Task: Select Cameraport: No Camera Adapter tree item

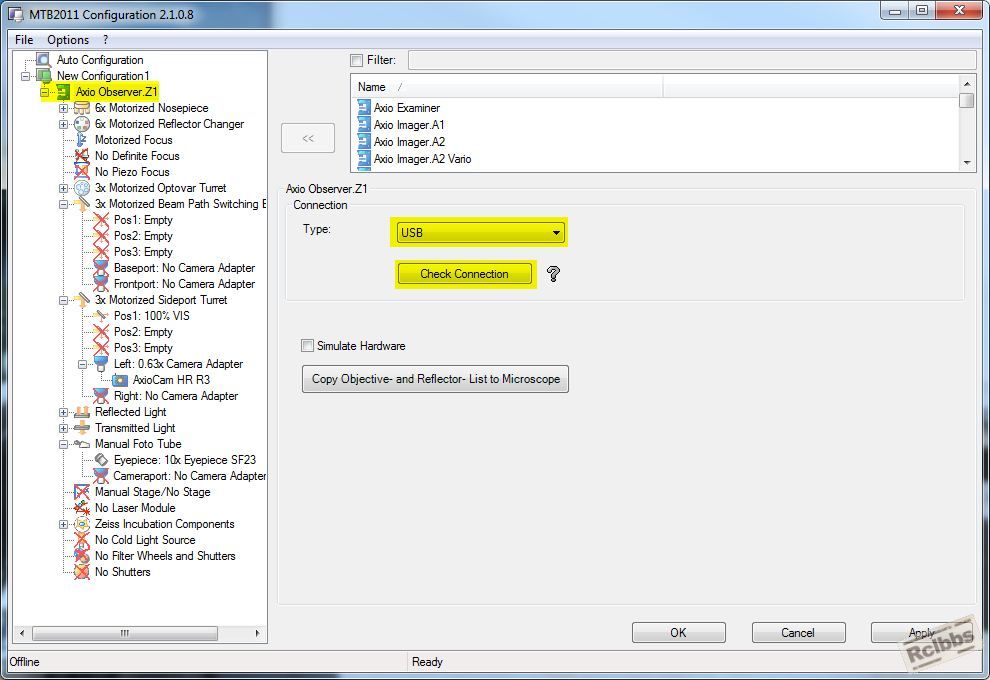Action: click(189, 476)
